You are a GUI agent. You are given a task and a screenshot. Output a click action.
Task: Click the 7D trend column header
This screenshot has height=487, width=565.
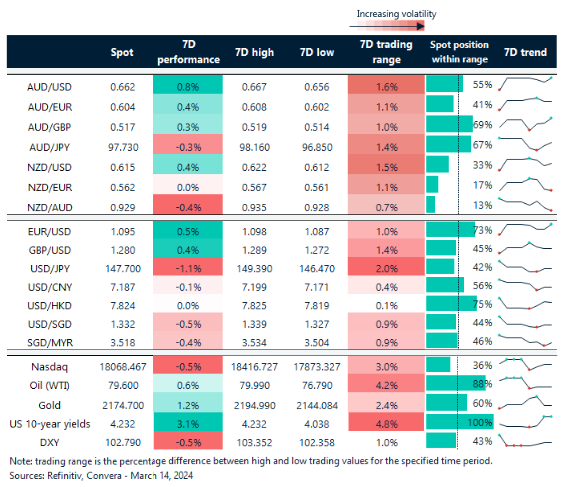point(525,52)
